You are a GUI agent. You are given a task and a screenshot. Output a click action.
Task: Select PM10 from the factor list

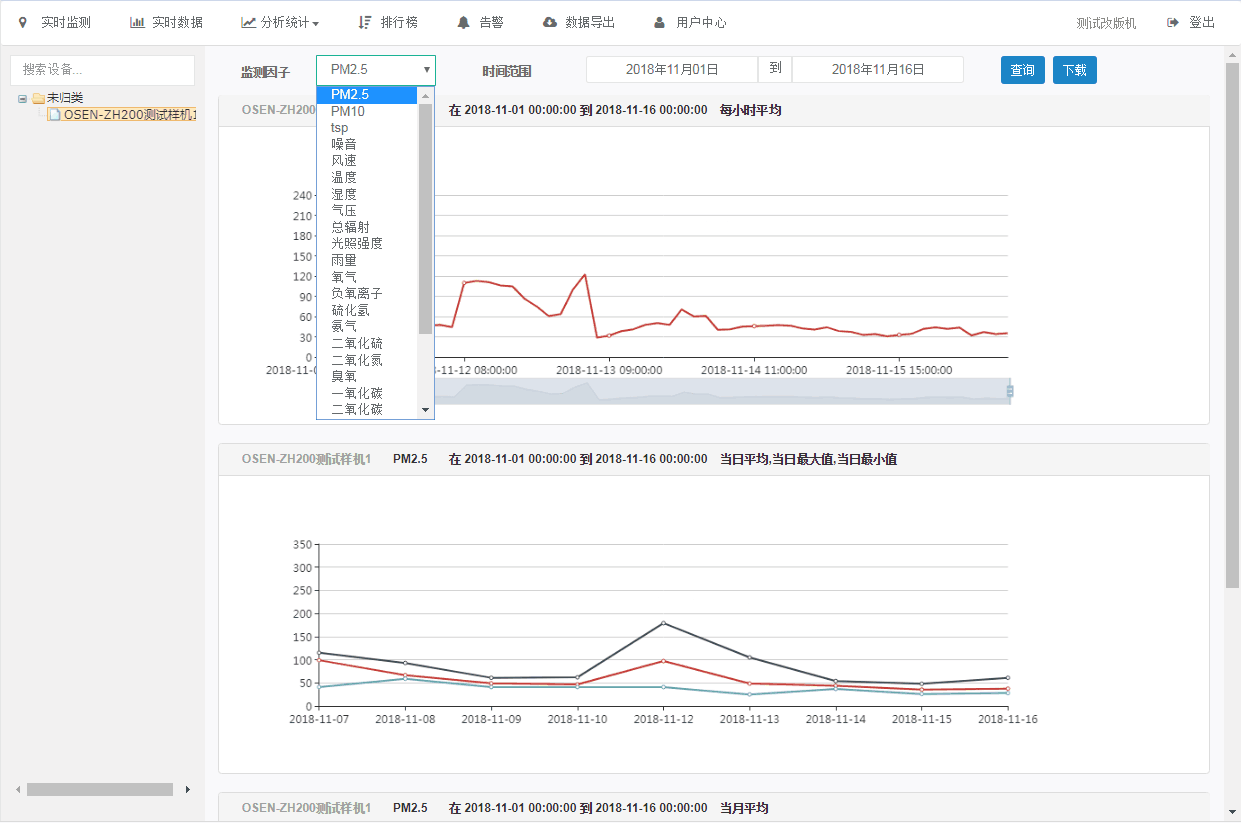click(x=348, y=111)
